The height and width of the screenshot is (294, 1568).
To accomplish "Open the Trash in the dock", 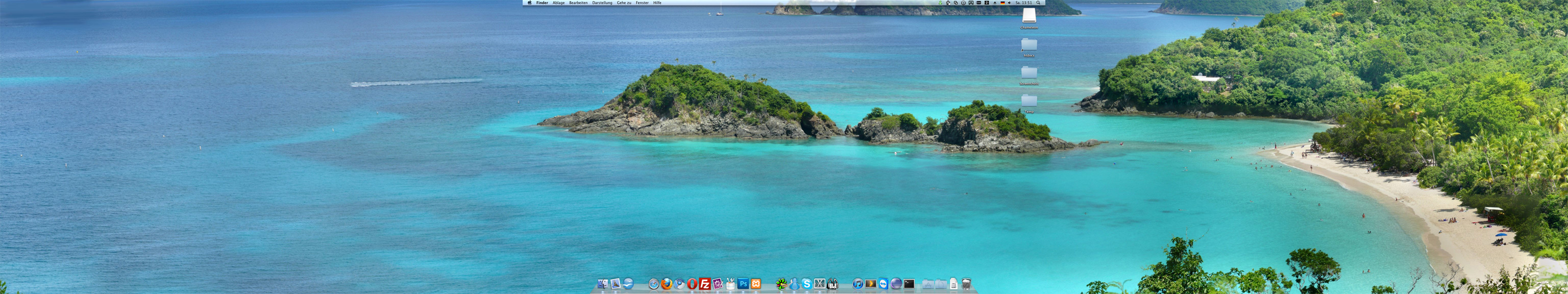I will click(966, 284).
